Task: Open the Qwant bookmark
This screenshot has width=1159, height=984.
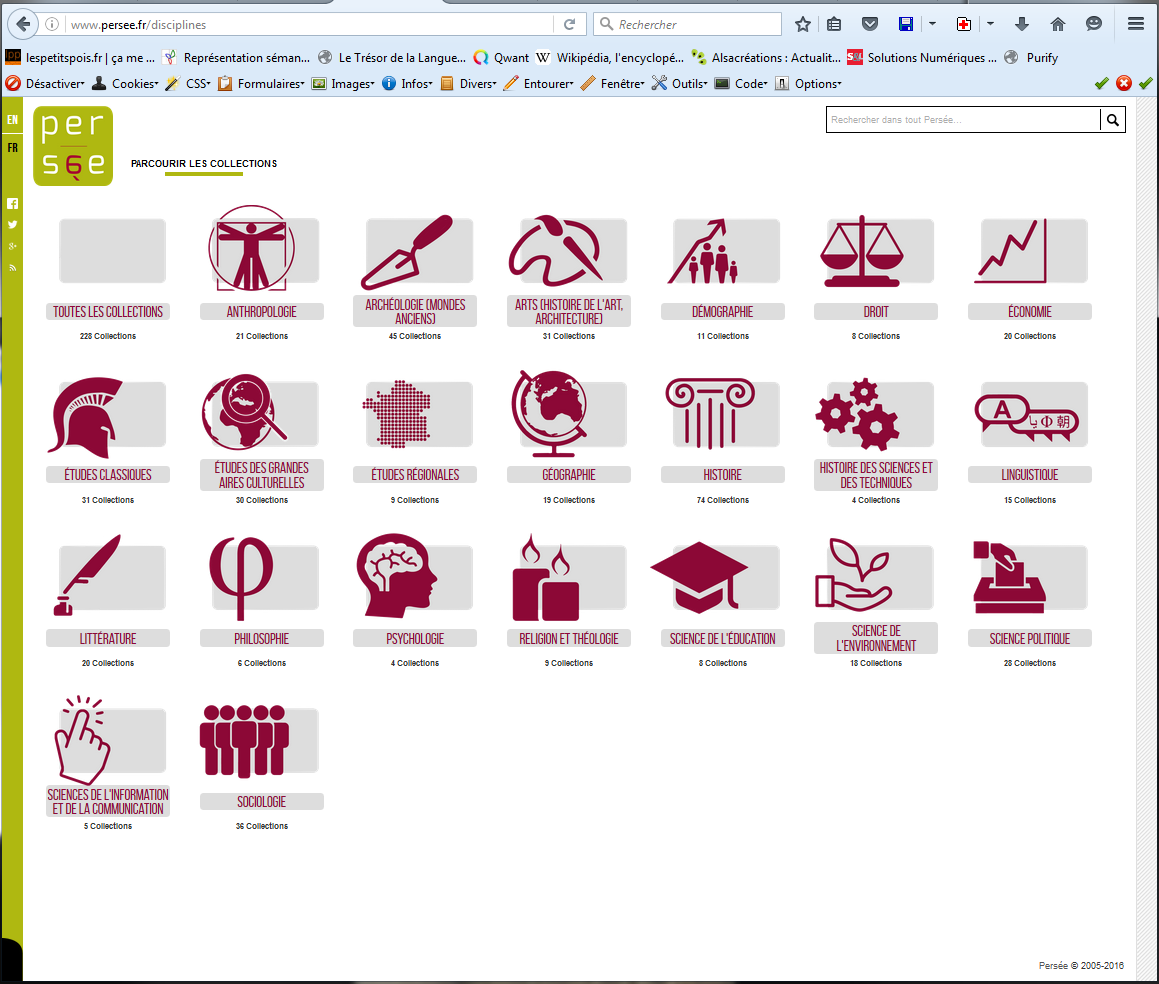Action: point(502,58)
